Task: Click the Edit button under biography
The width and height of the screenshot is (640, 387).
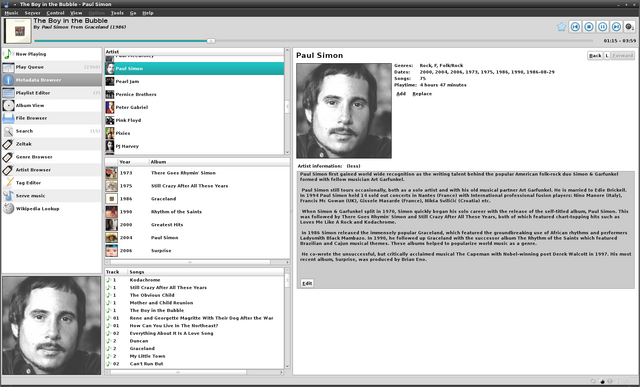Action: pyautogui.click(x=307, y=283)
